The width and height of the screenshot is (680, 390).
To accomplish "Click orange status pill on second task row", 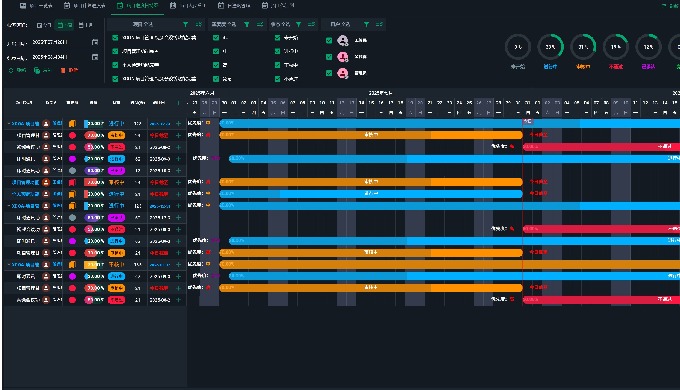I will pyautogui.click(x=116, y=135).
